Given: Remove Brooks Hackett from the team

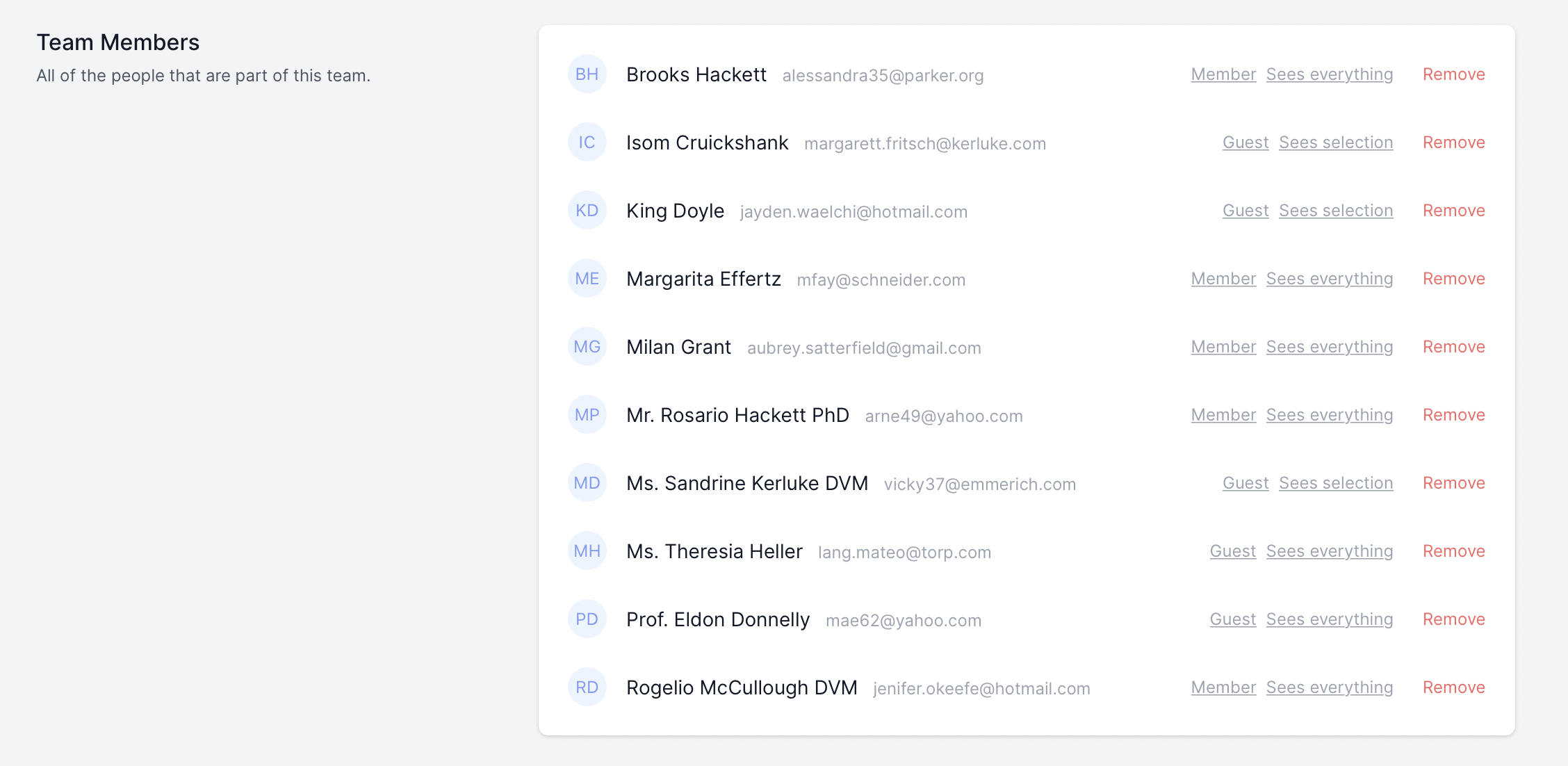Looking at the screenshot, I should click(1454, 74).
